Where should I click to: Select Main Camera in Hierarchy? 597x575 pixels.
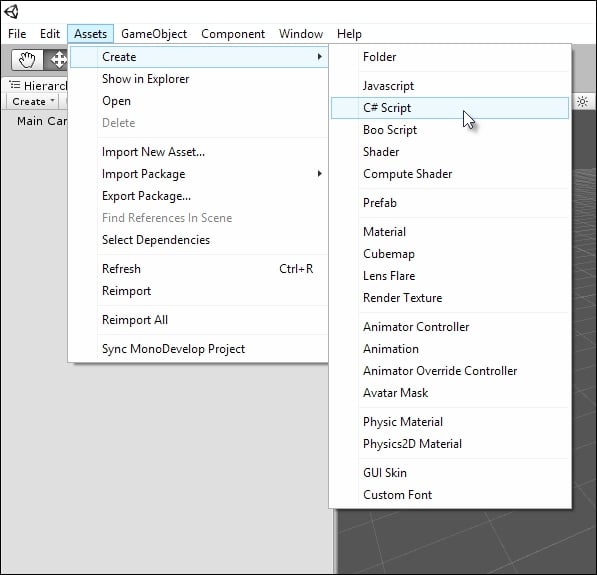click(42, 121)
